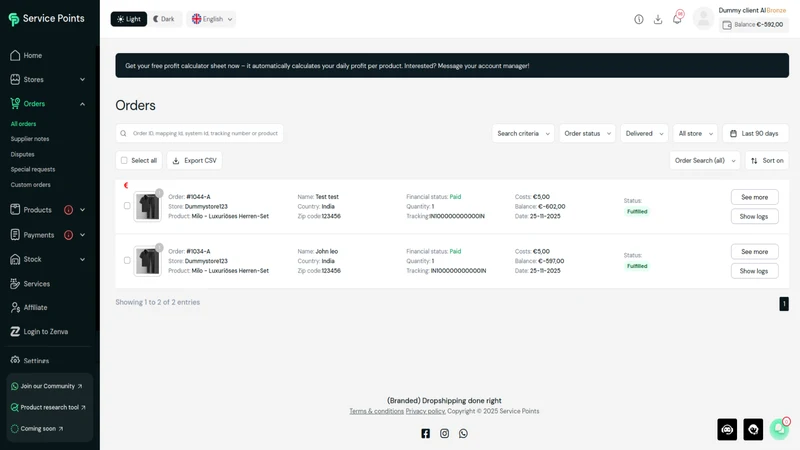Image resolution: width=800 pixels, height=450 pixels.
Task: Click Export CSV button
Action: (194, 160)
